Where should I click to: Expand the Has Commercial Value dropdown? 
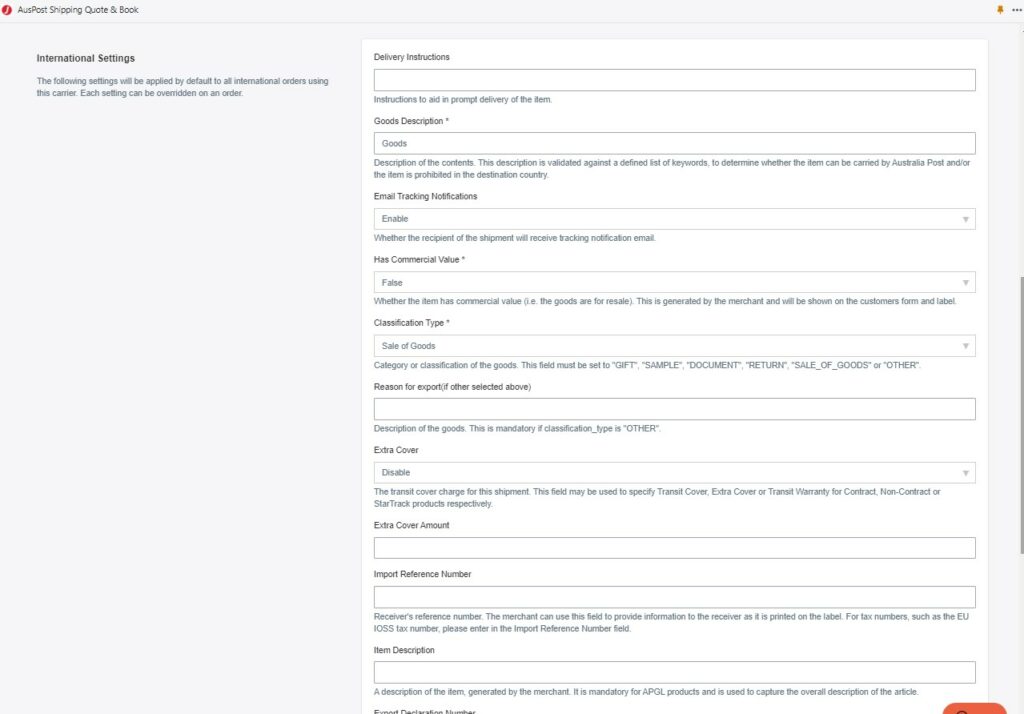tap(675, 282)
